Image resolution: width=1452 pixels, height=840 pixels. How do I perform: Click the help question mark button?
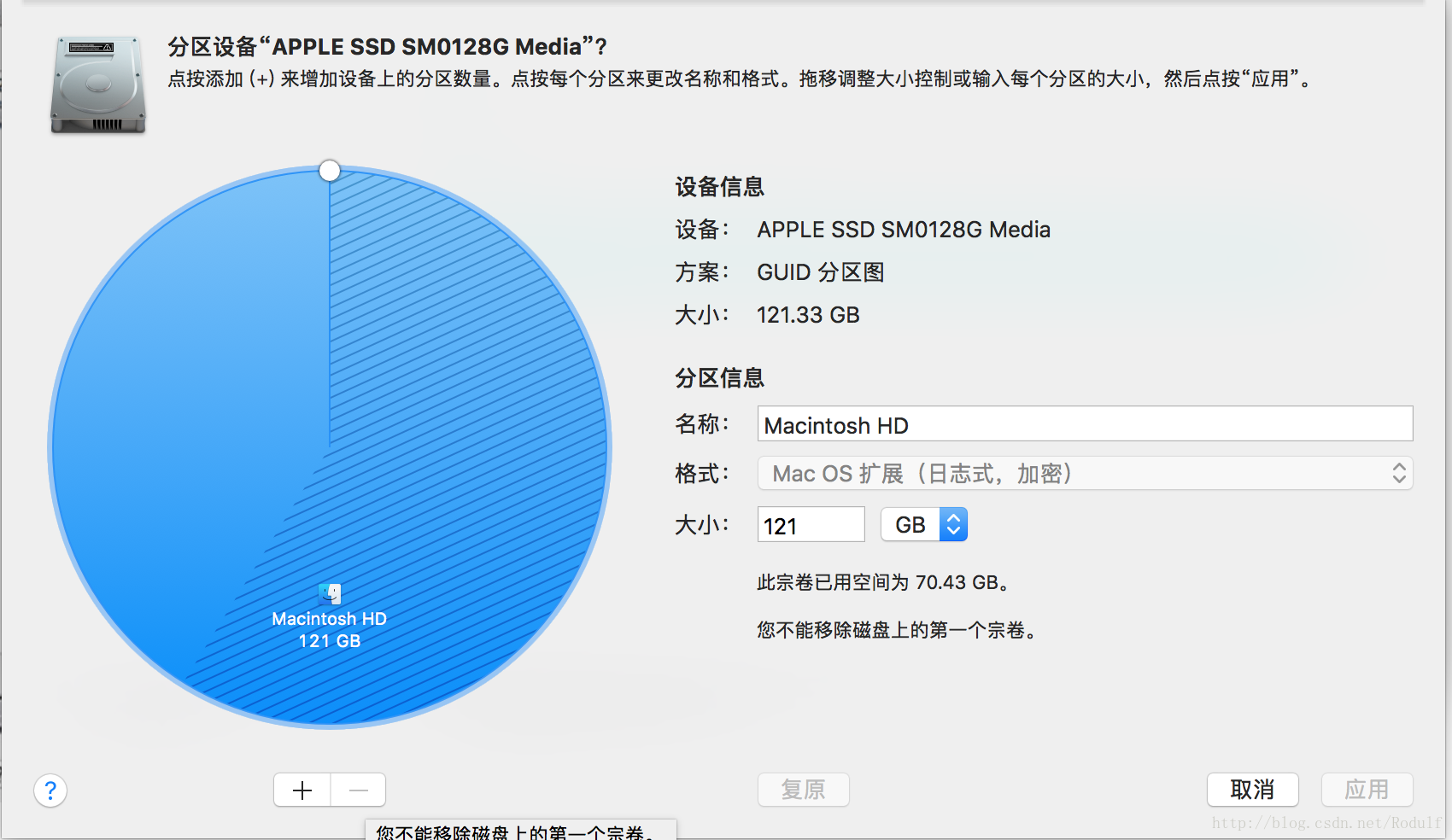(50, 790)
